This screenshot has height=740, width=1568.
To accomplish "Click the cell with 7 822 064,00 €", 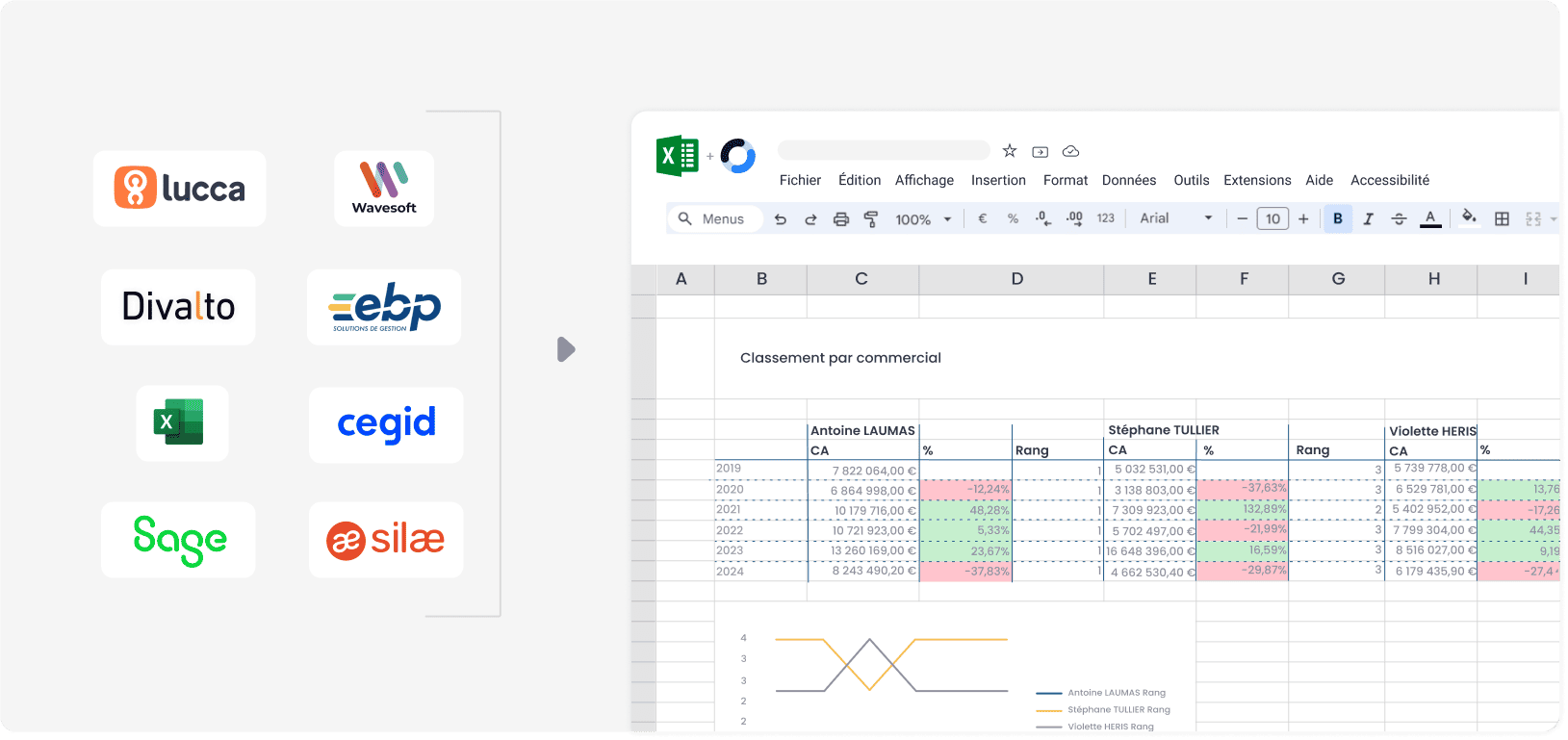I will point(863,471).
